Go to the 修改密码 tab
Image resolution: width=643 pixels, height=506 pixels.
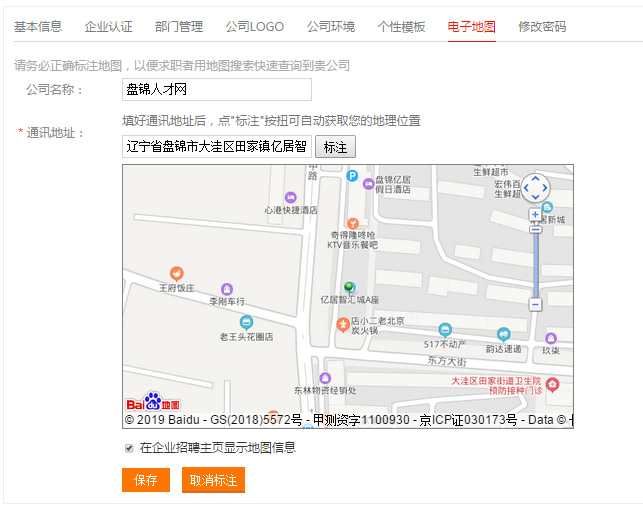[x=542, y=26]
